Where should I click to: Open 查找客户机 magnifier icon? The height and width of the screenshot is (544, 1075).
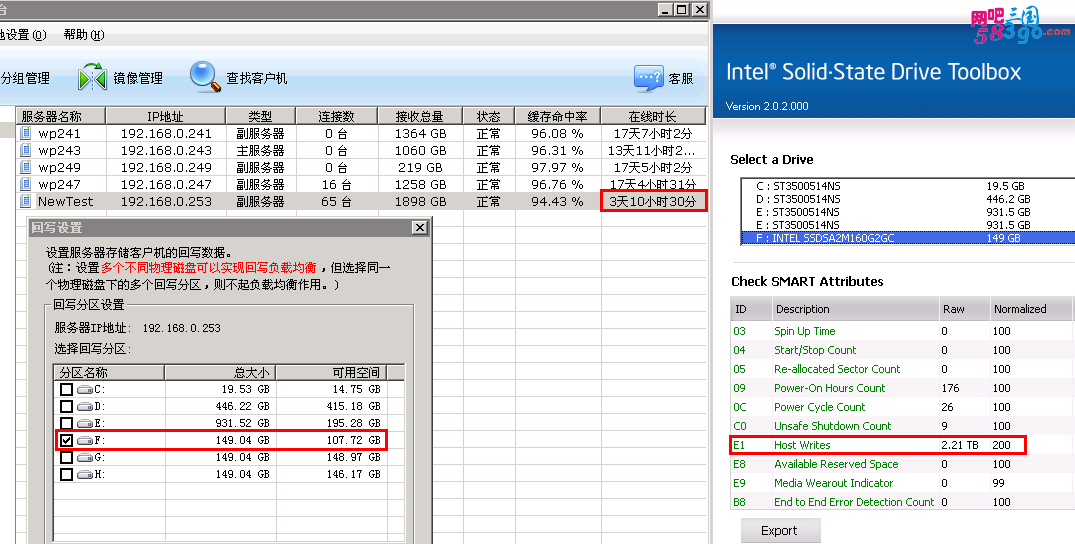[x=204, y=77]
